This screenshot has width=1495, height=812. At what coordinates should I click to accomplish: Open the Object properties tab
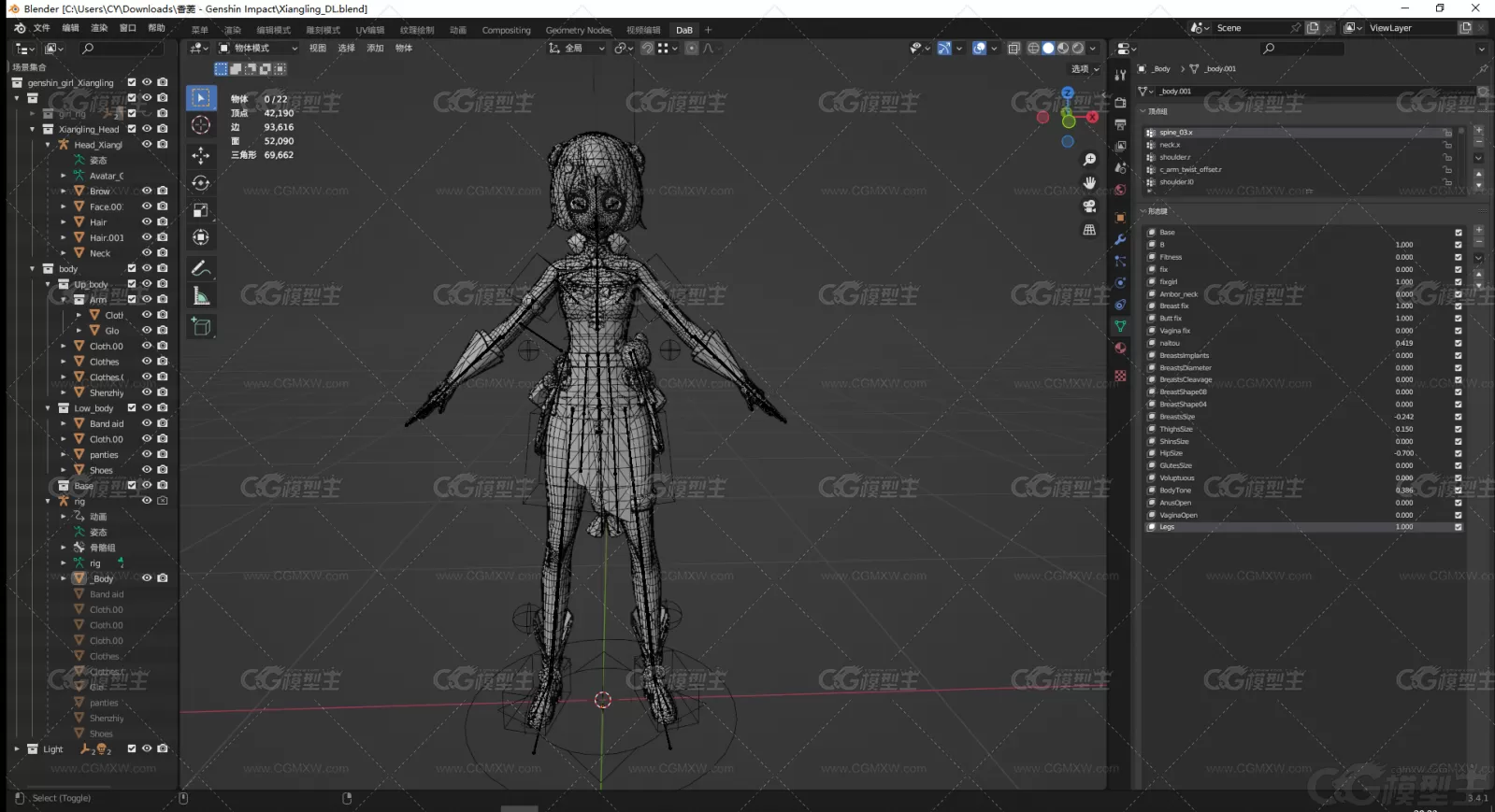tap(1120, 218)
